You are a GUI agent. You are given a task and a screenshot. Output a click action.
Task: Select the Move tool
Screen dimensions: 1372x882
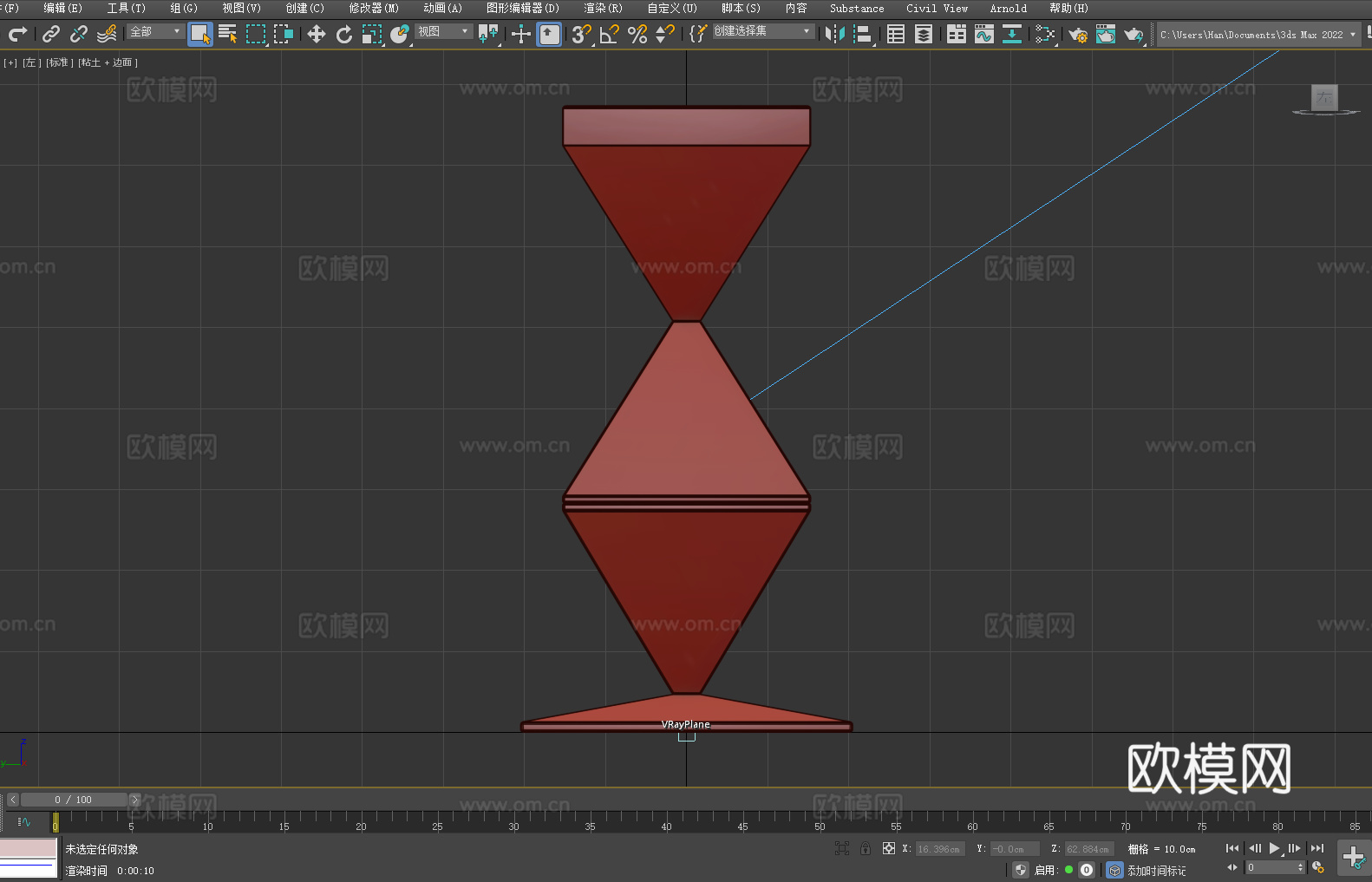pyautogui.click(x=317, y=34)
